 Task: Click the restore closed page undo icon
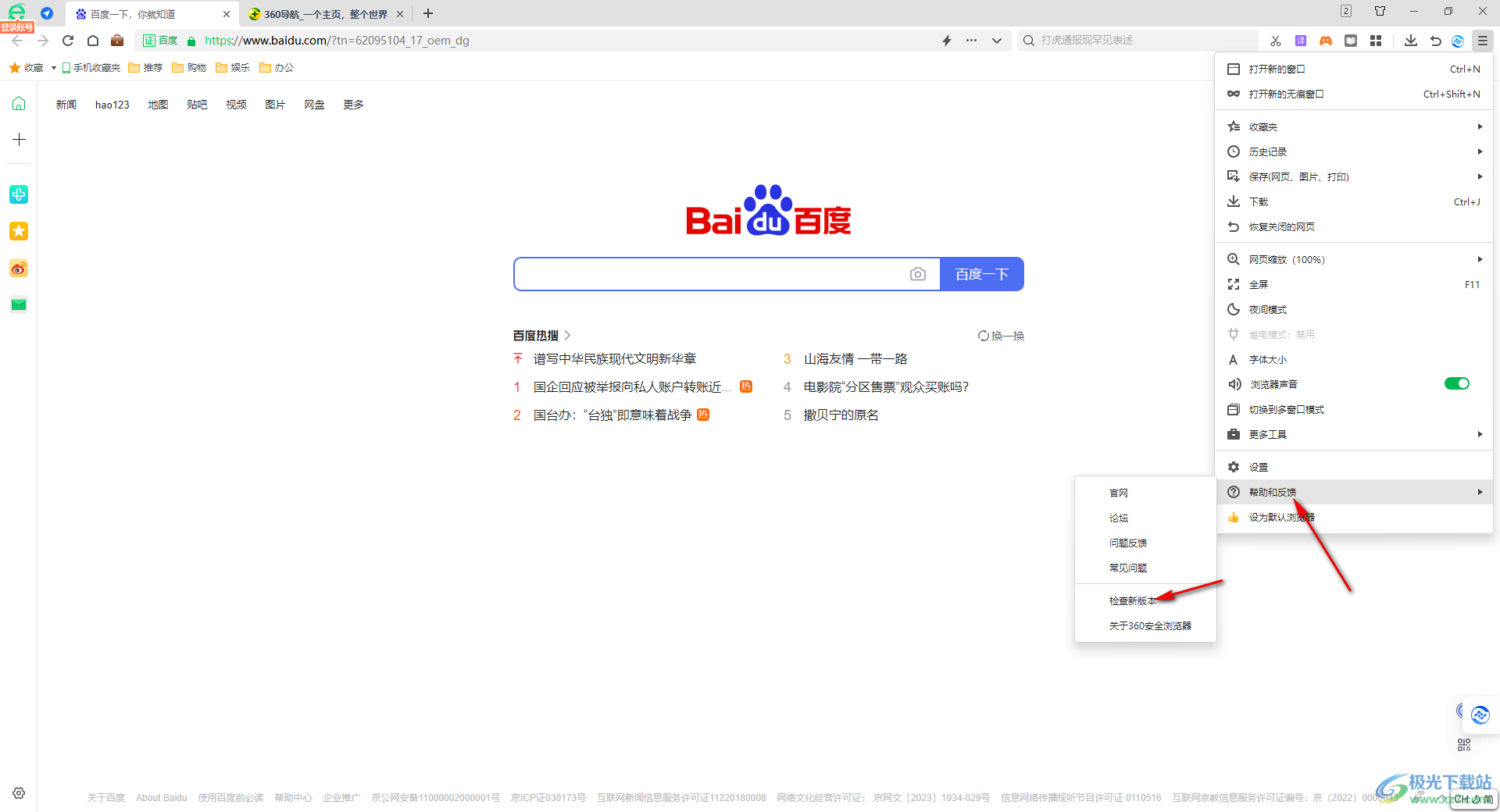[x=1435, y=41]
